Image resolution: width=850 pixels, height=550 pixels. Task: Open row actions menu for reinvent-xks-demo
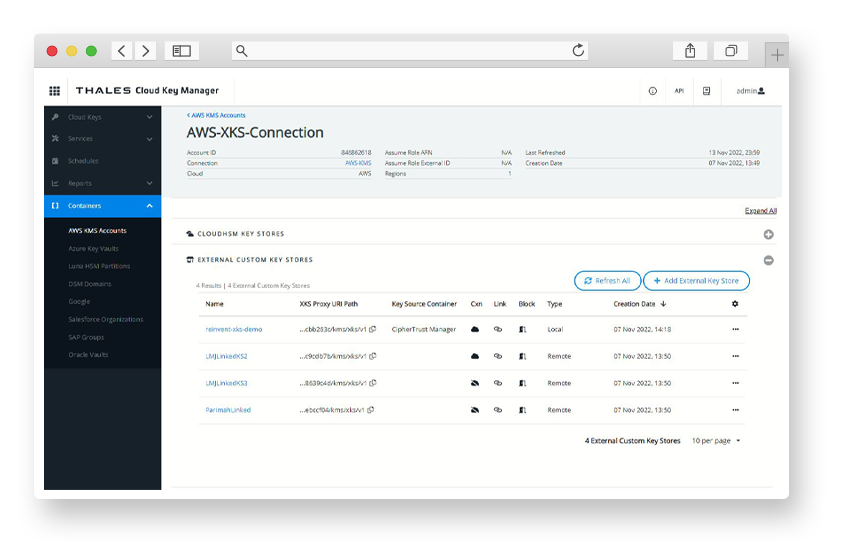coord(736,329)
